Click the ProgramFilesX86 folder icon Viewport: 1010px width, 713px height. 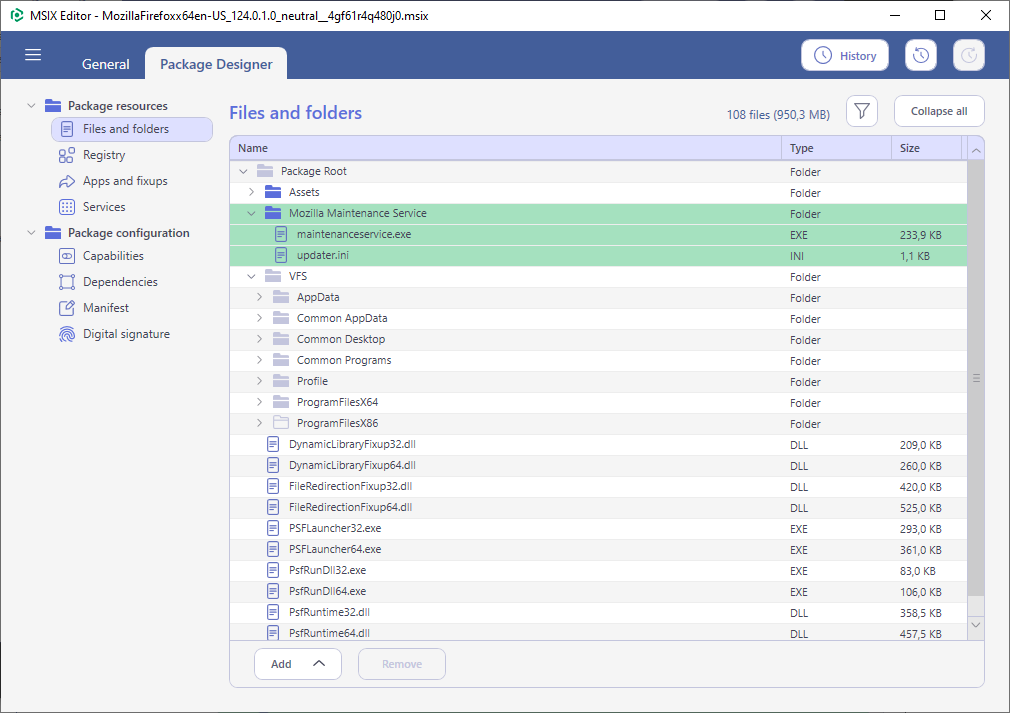coord(281,423)
